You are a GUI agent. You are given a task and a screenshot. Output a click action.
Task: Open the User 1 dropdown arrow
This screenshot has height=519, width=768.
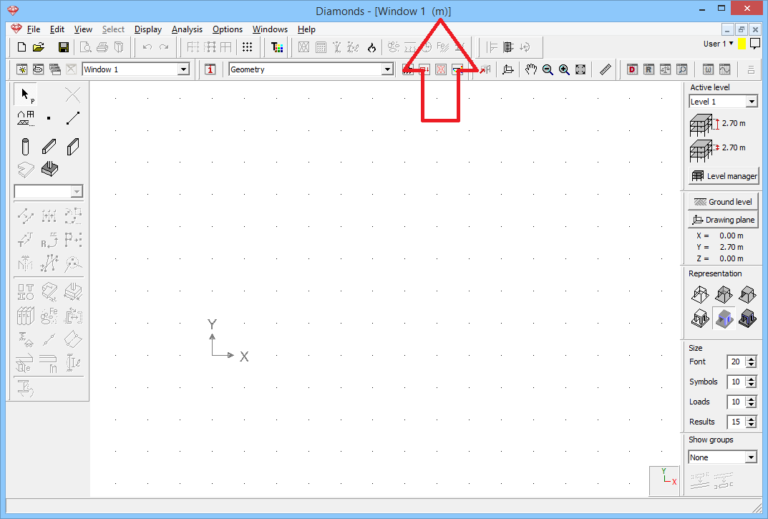(x=731, y=44)
